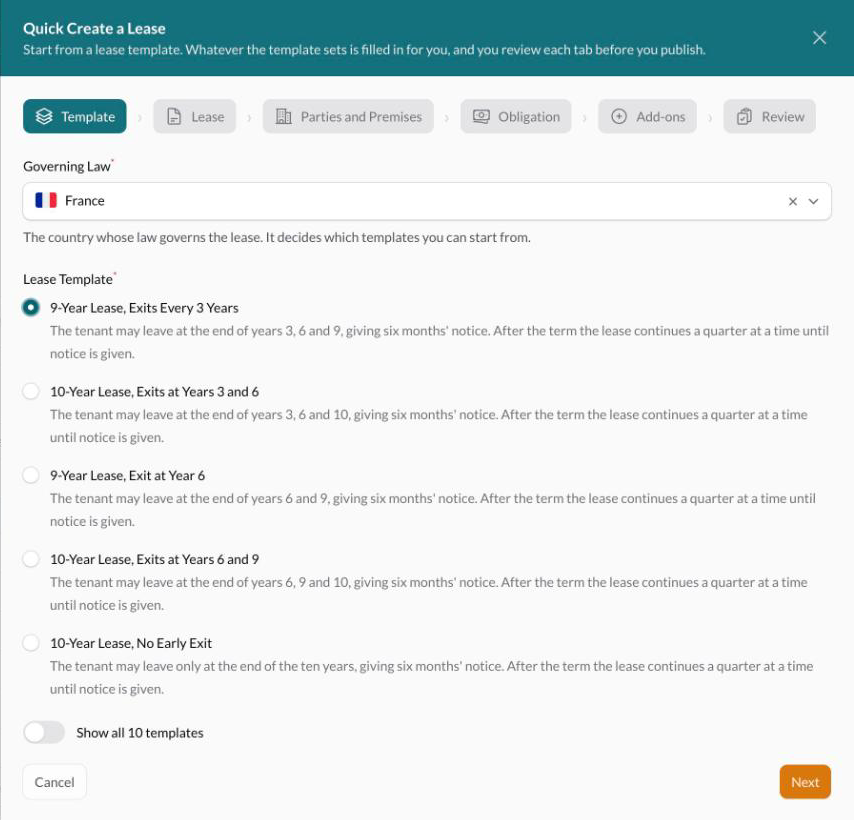Click the "Show all 10 templates" label
Image resolution: width=854 pixels, height=820 pixels.
140,733
